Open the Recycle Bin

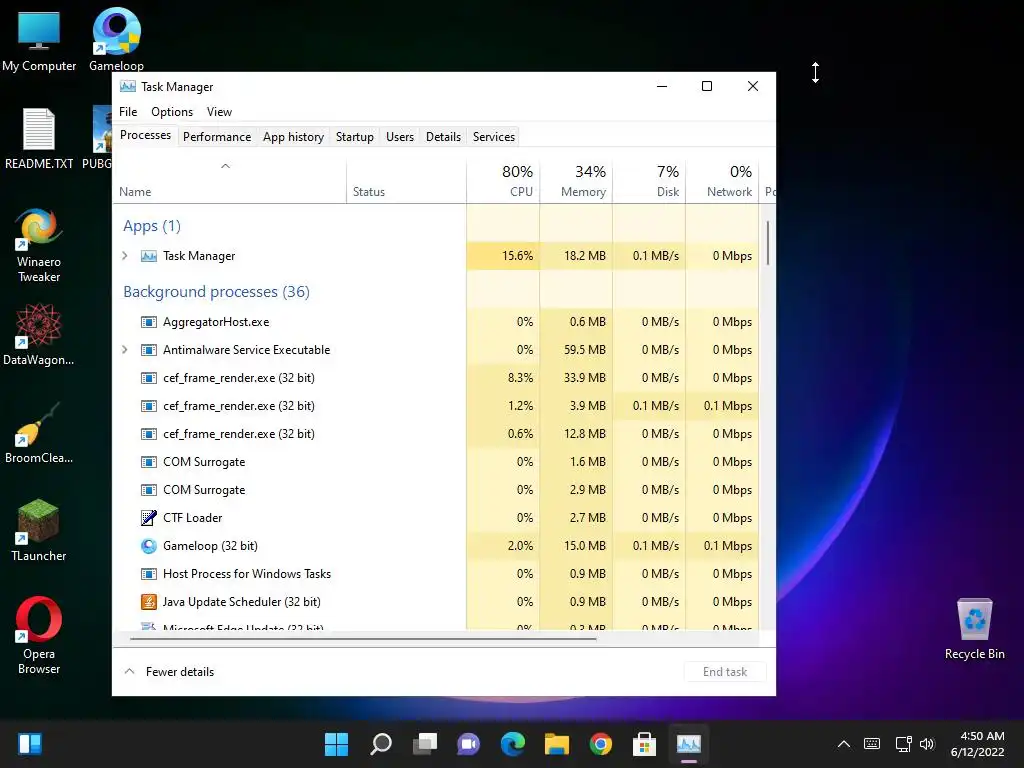[x=974, y=628]
